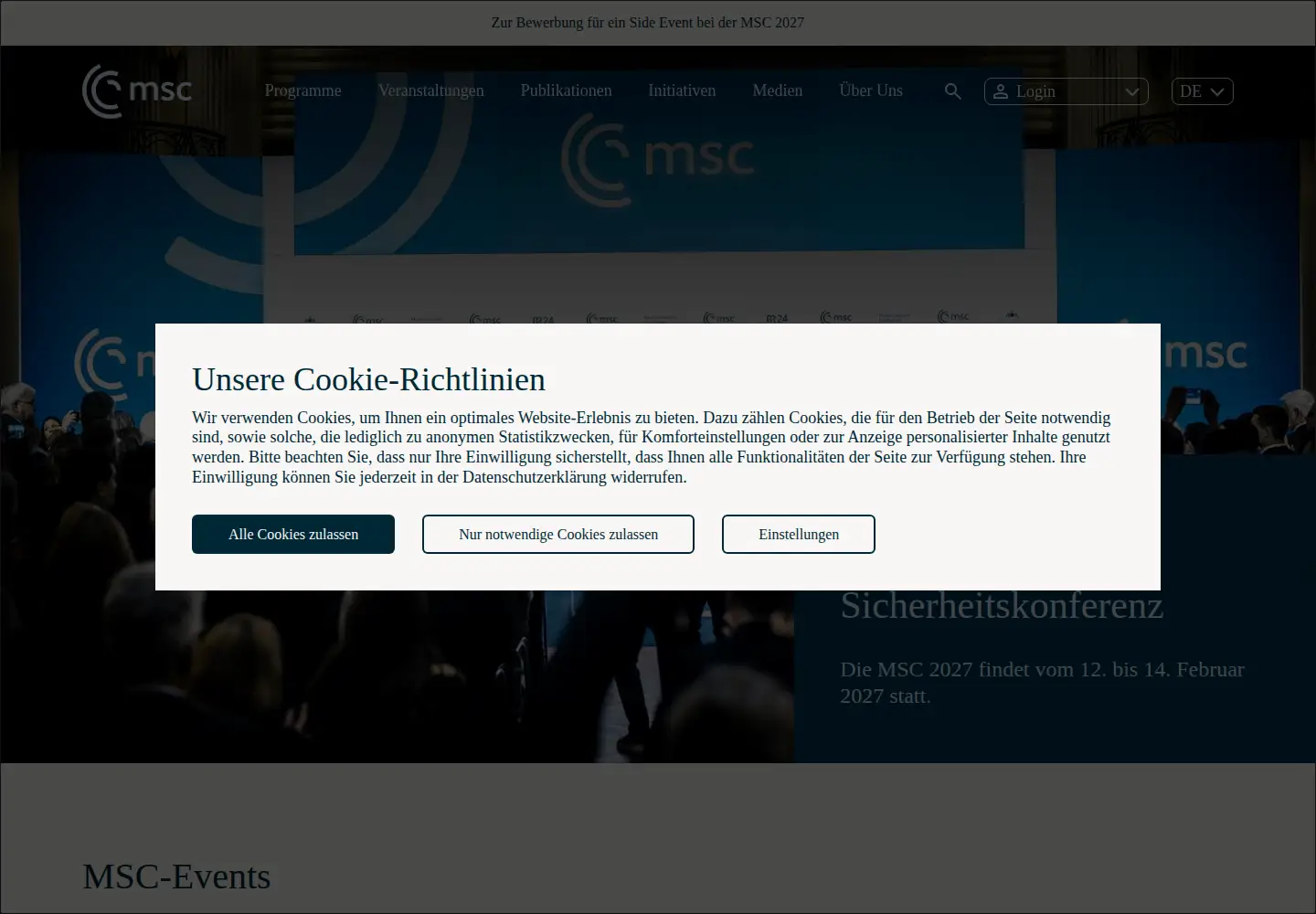Click the MSC-Events section heading

coord(176,877)
